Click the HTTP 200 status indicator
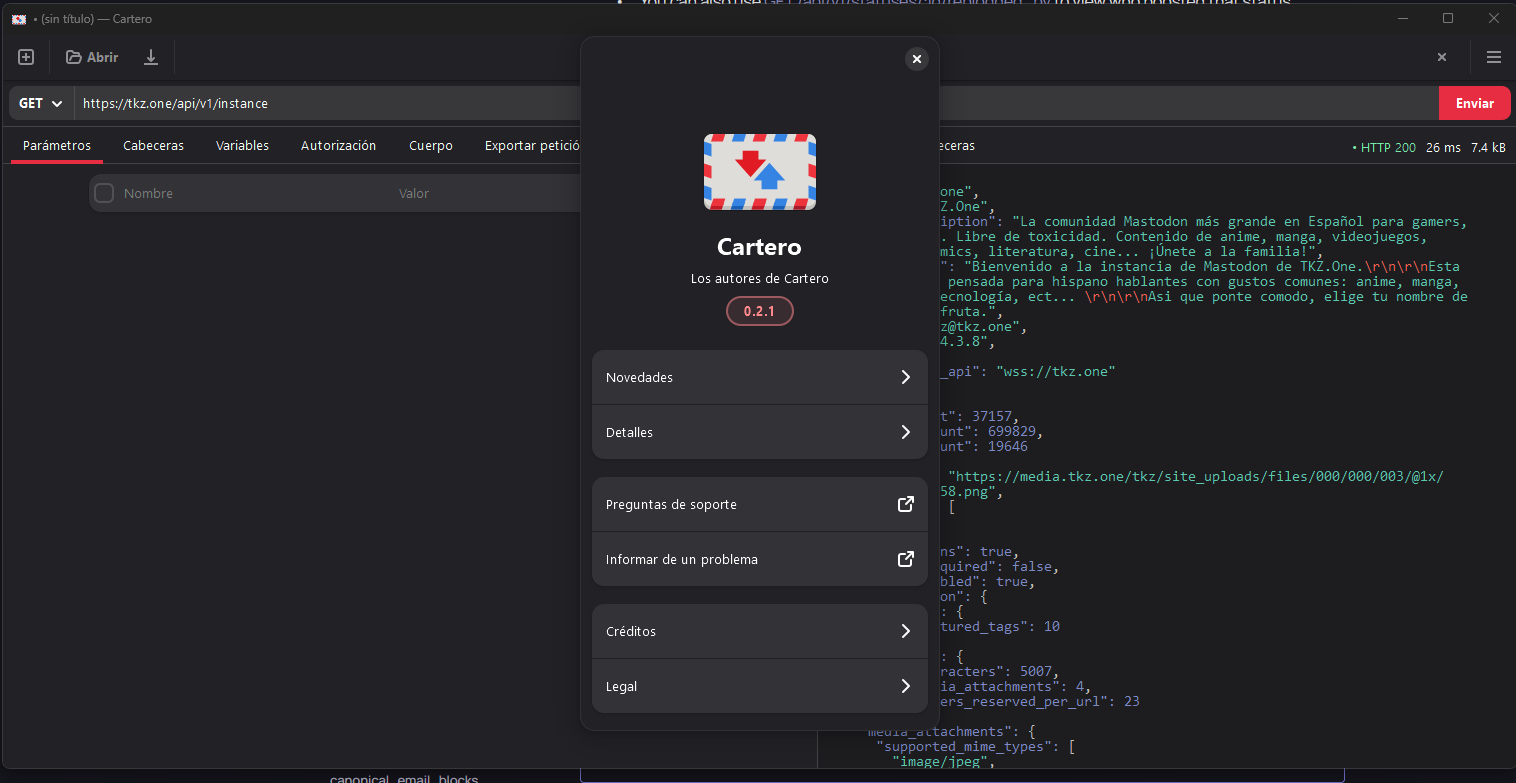Viewport: 1516px width, 783px height. pos(1383,147)
